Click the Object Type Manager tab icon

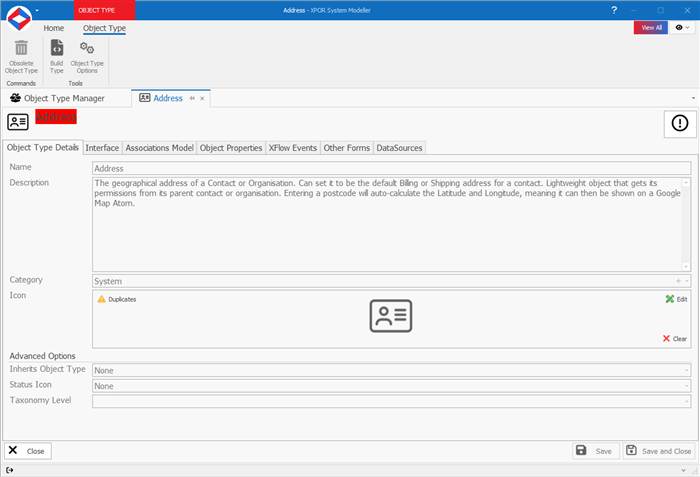point(16,98)
